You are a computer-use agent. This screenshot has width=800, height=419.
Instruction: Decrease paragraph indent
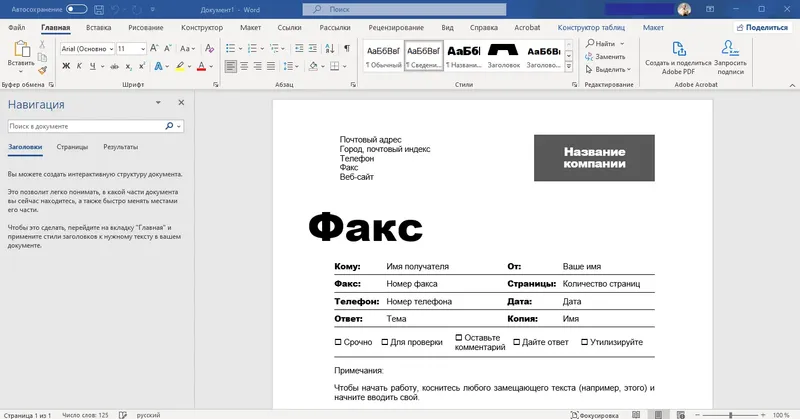(x=299, y=48)
